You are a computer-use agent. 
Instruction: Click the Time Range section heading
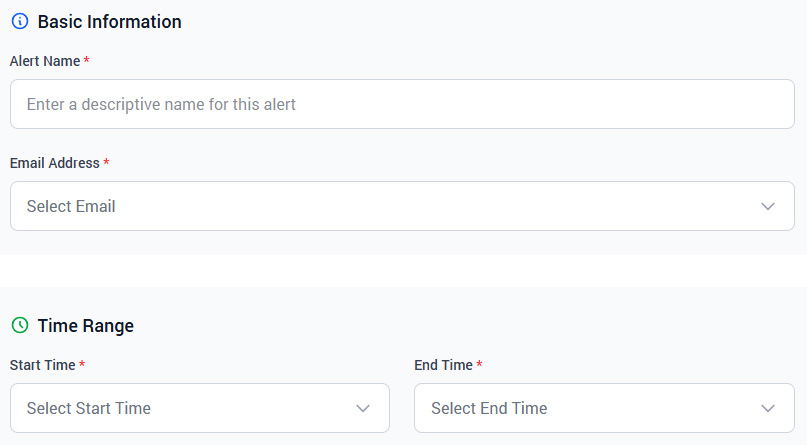(x=86, y=325)
